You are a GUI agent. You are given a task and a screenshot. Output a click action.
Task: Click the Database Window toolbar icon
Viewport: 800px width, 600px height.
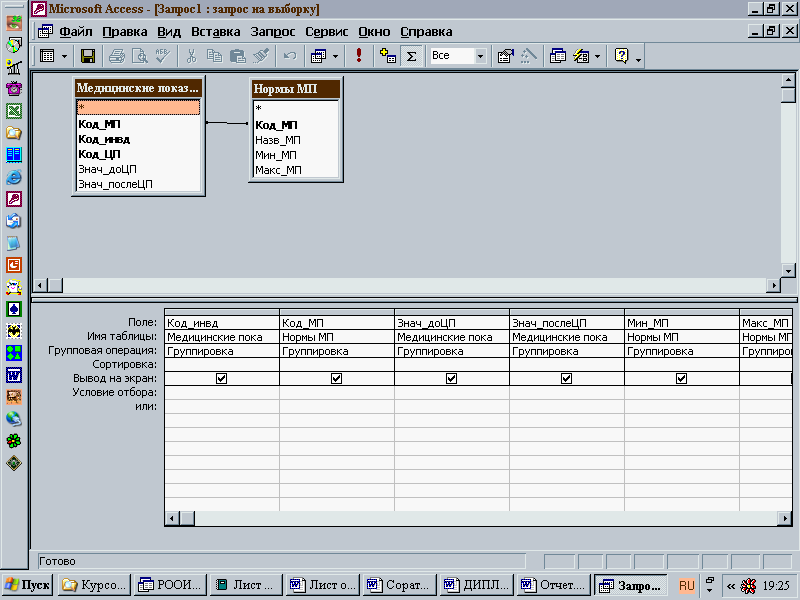tap(558, 56)
